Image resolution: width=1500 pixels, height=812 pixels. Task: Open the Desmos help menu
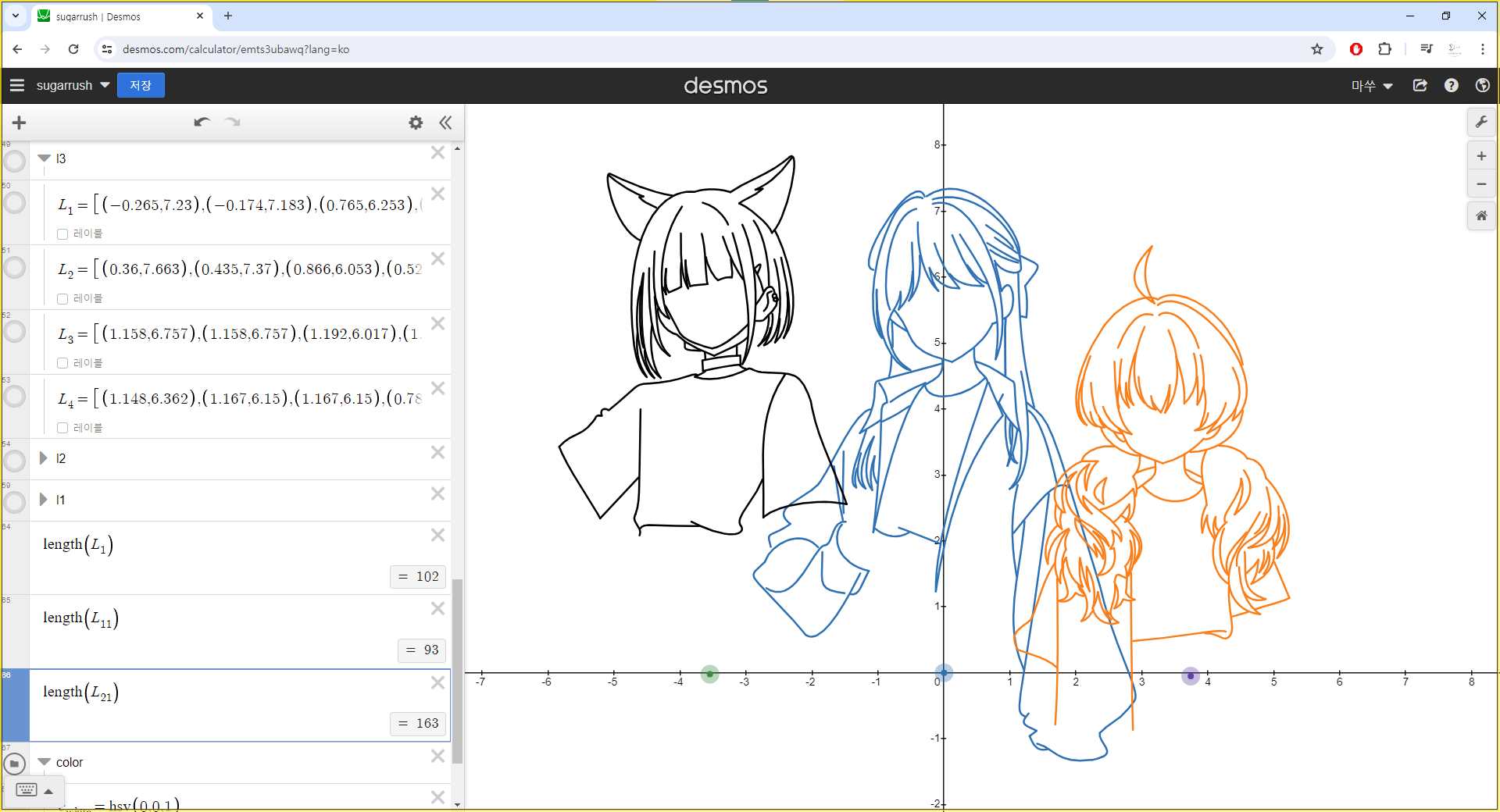pos(1452,85)
